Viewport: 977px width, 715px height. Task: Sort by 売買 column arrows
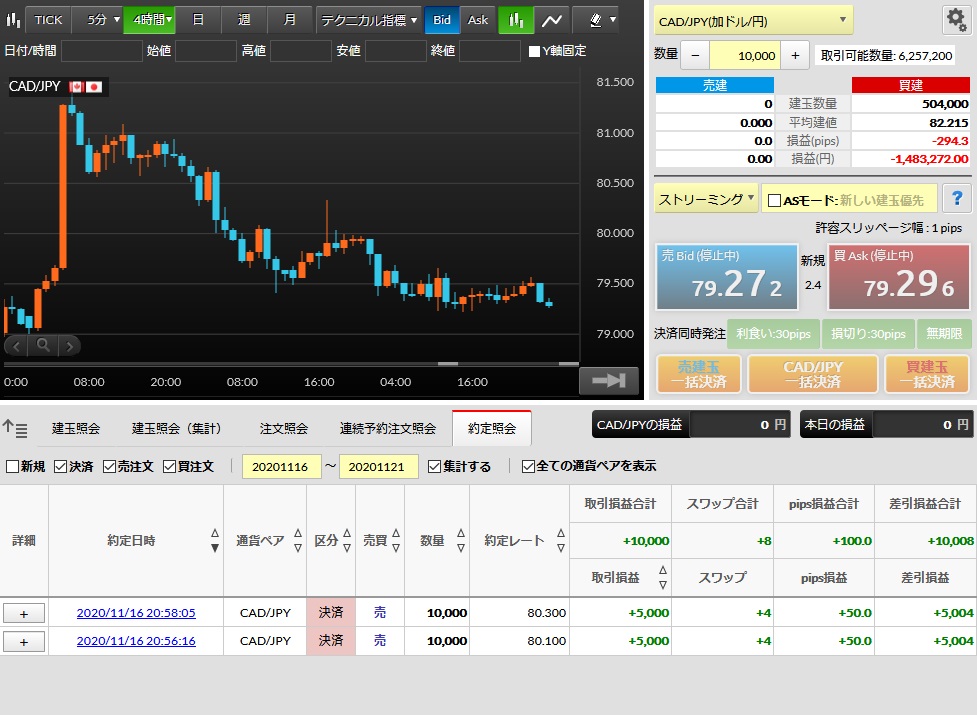pos(396,540)
